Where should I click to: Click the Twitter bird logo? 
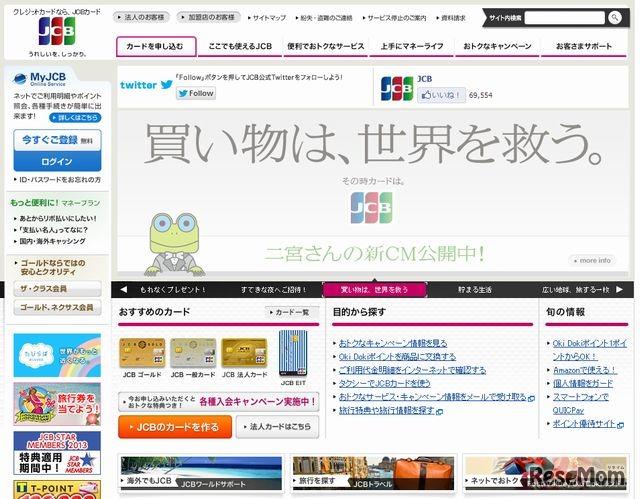(167, 84)
